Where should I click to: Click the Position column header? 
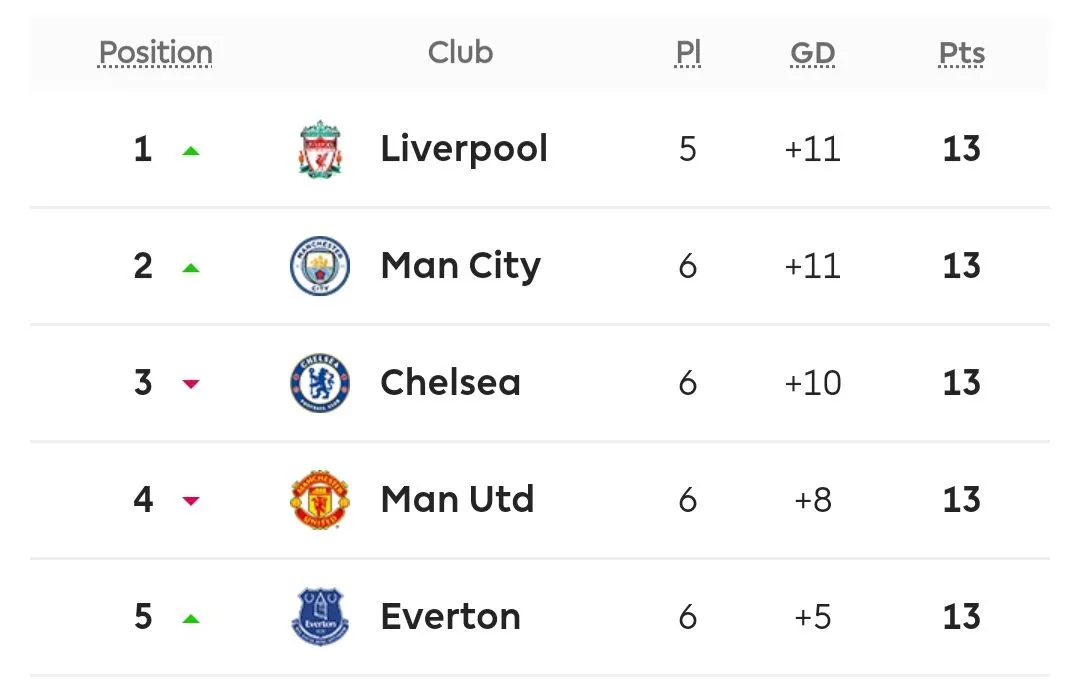[x=156, y=52]
